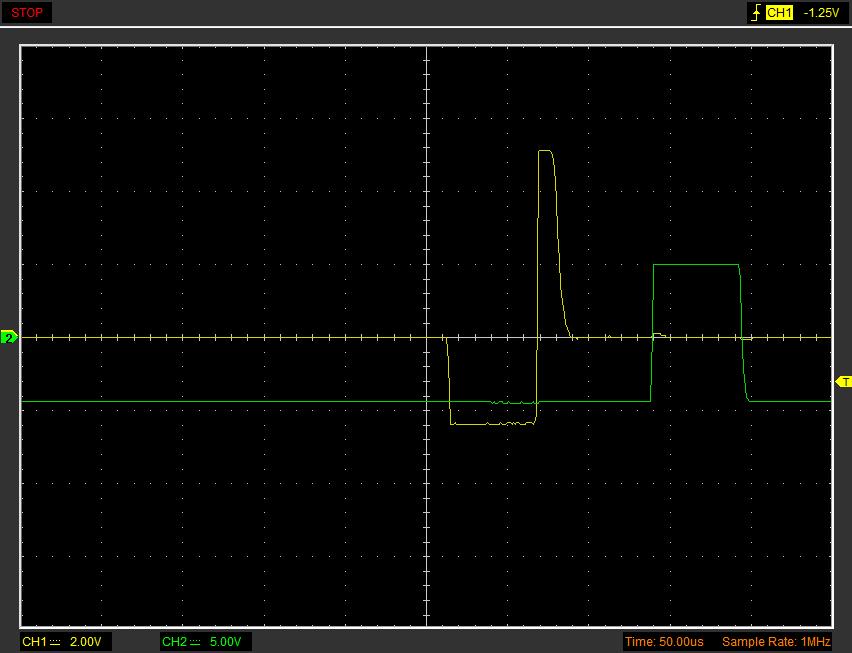Click the CH2 5.00V scale readout
This screenshot has height=653, width=852.
[206, 642]
